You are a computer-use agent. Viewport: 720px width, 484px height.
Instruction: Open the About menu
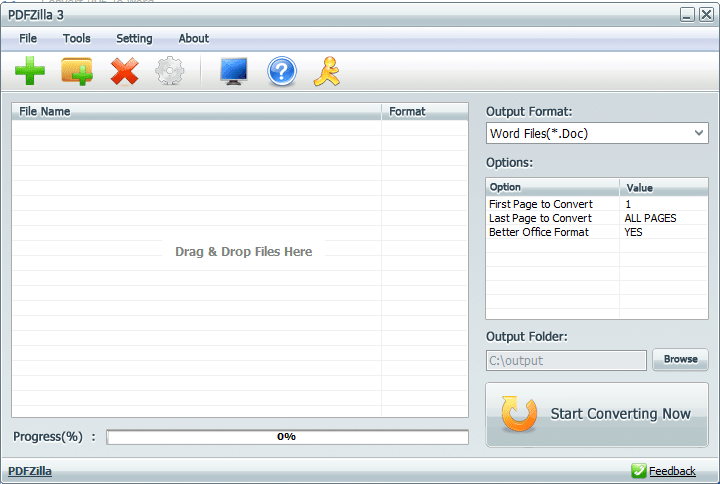[194, 39]
